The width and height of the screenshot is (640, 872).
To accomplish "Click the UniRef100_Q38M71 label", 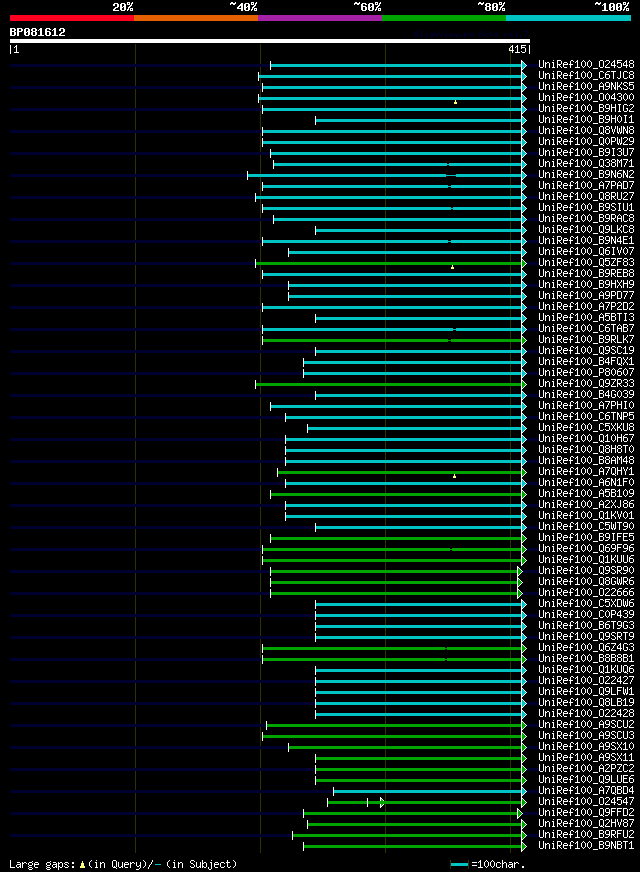I will 586,164.
